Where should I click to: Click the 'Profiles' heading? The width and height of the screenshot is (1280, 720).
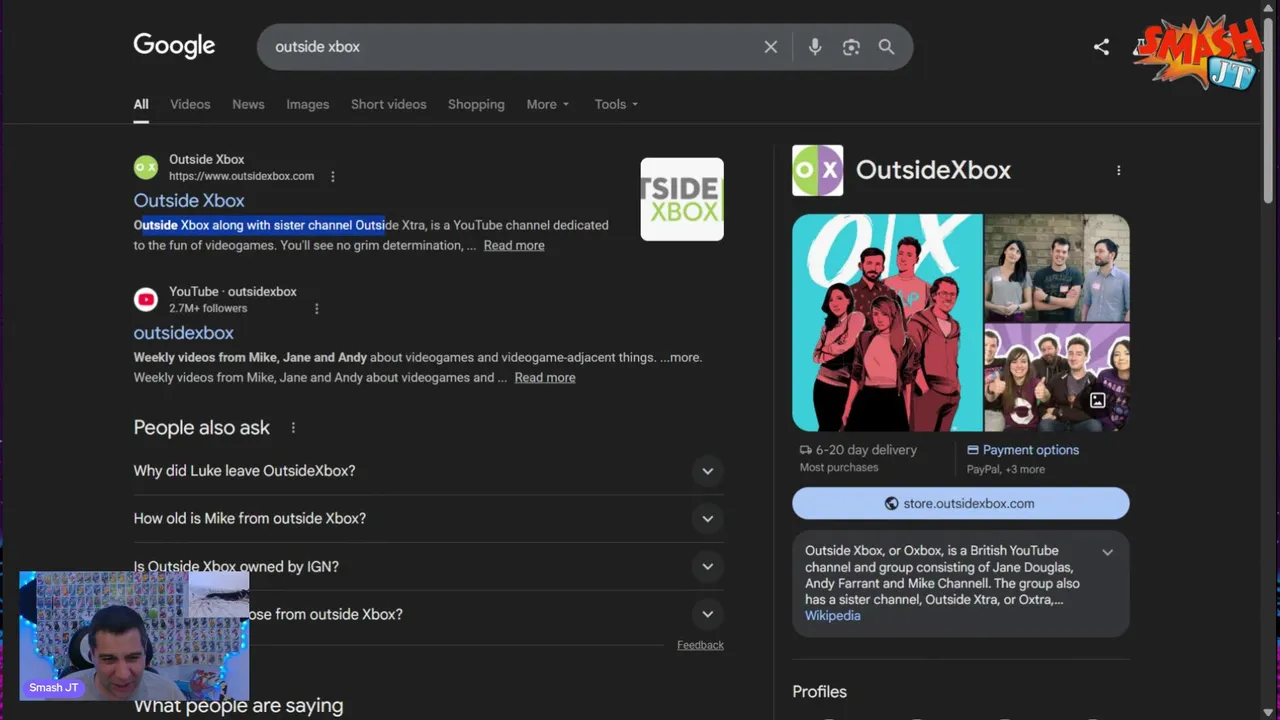coord(819,692)
